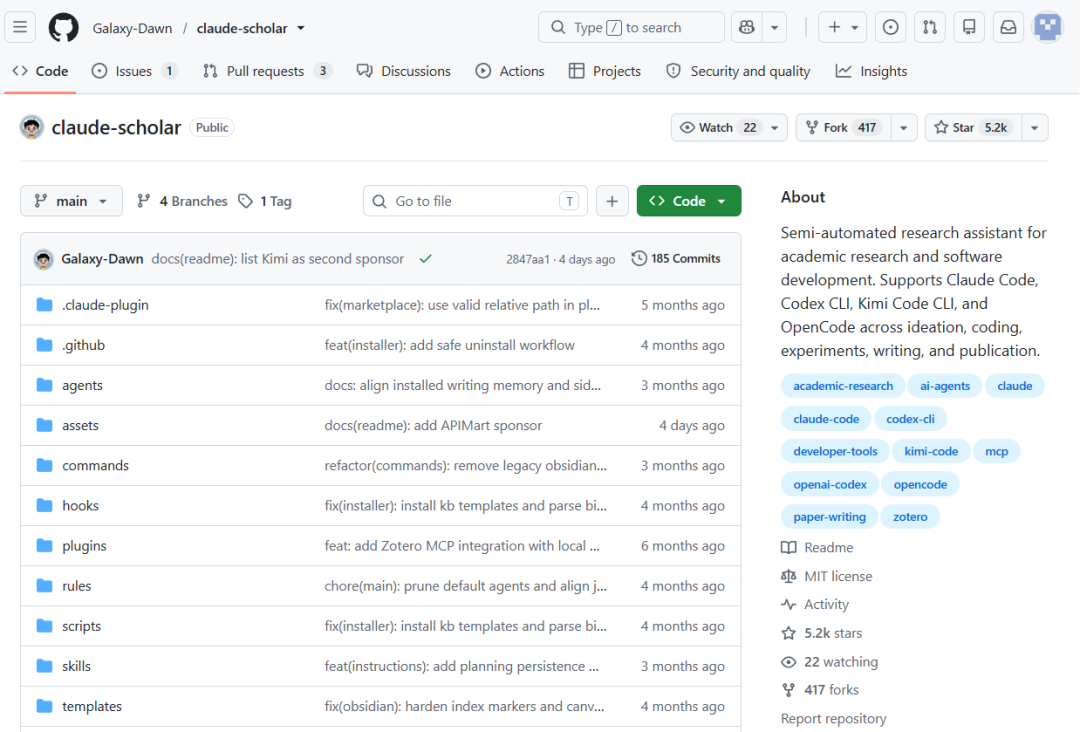Click the kimi-code topic tag
Screen dimensions: 1080x732
click(x=931, y=452)
